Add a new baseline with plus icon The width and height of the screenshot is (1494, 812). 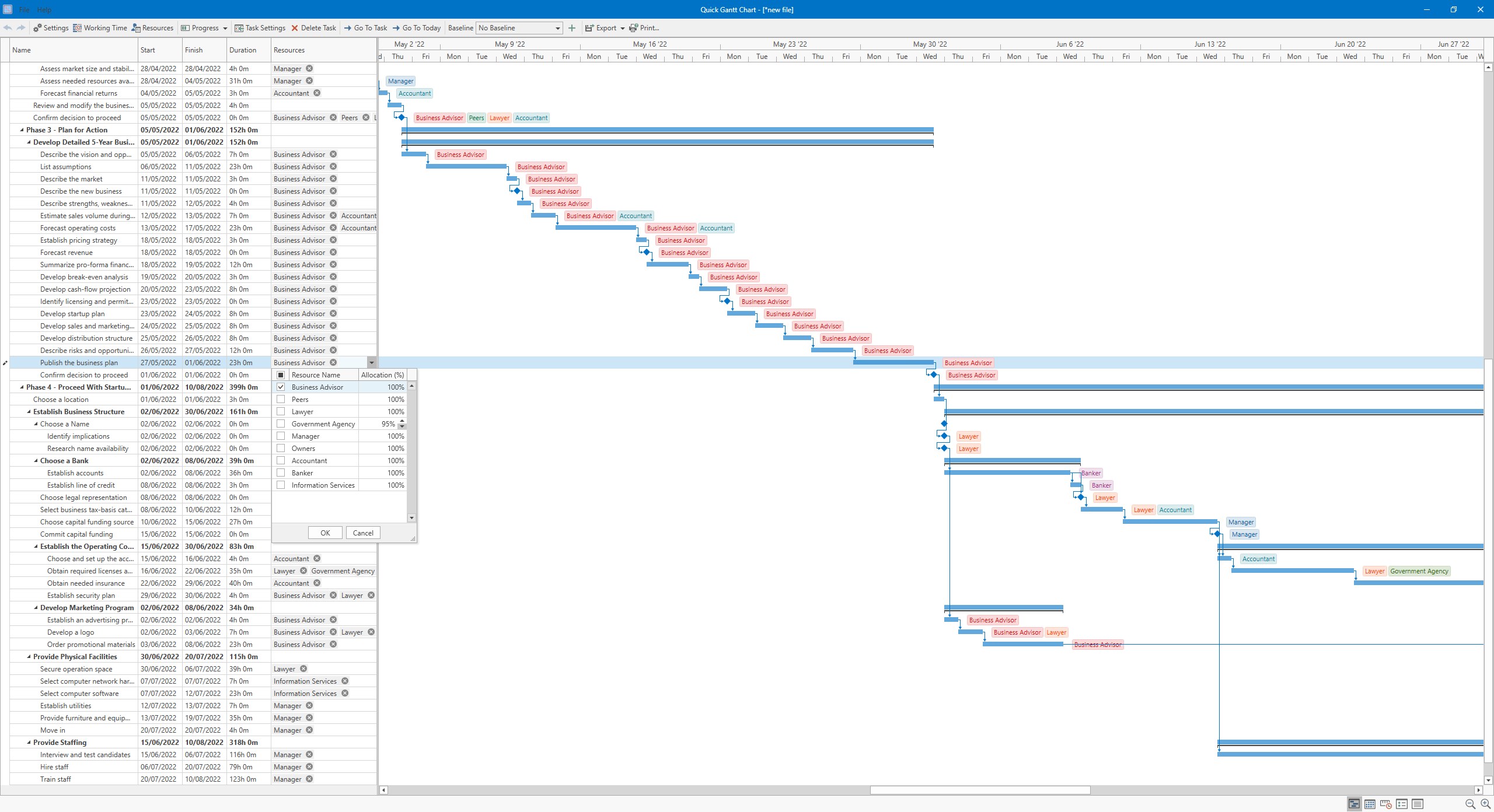pyautogui.click(x=572, y=28)
